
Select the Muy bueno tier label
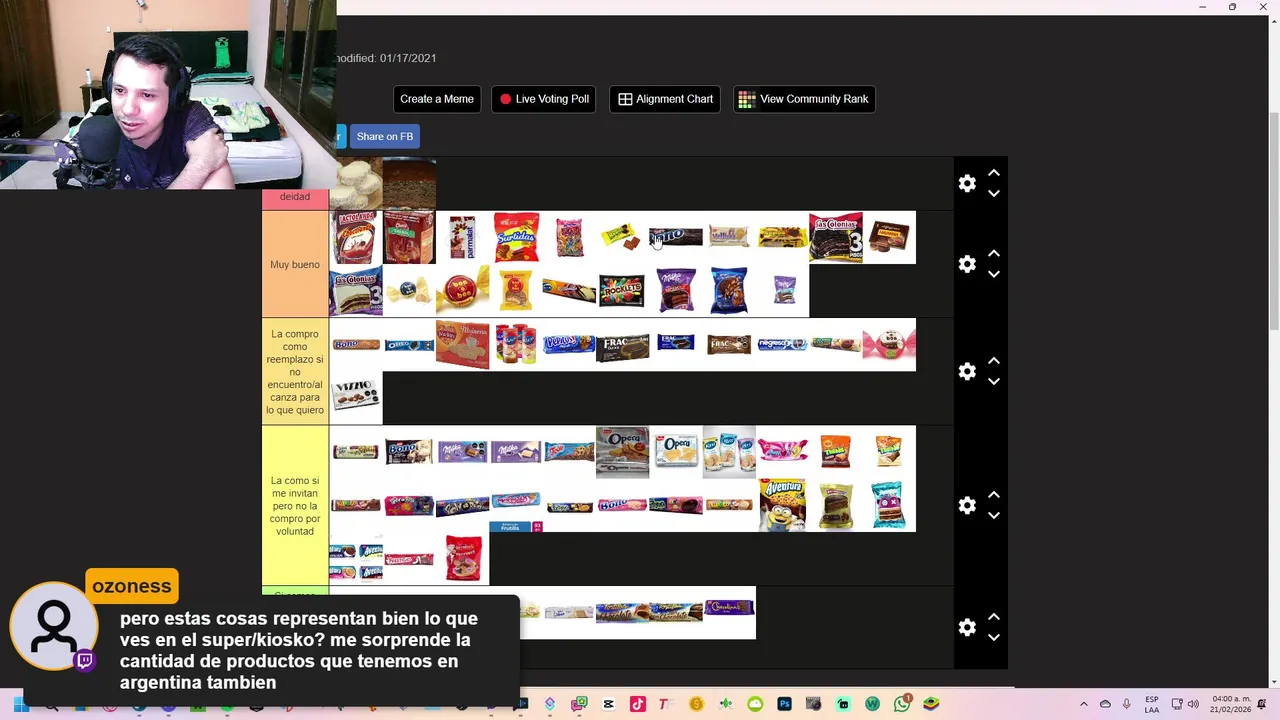point(295,264)
